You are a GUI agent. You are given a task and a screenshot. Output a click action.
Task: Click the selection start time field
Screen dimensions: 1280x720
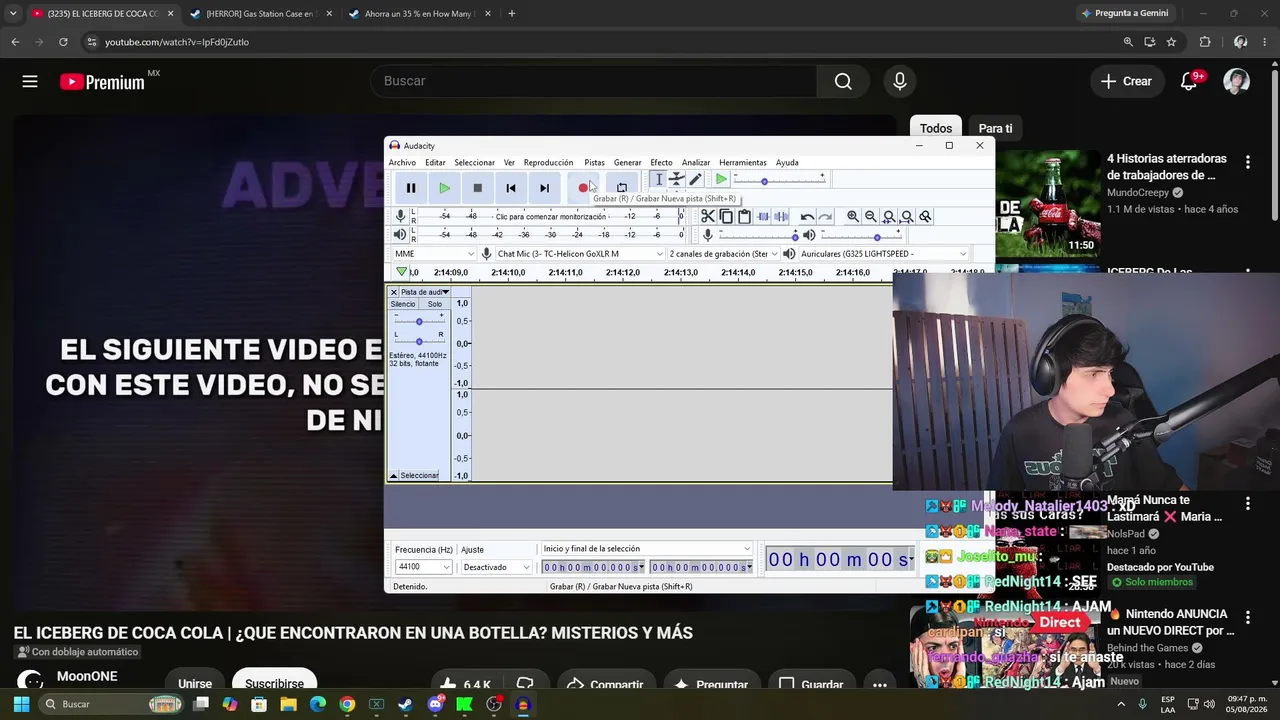click(593, 567)
